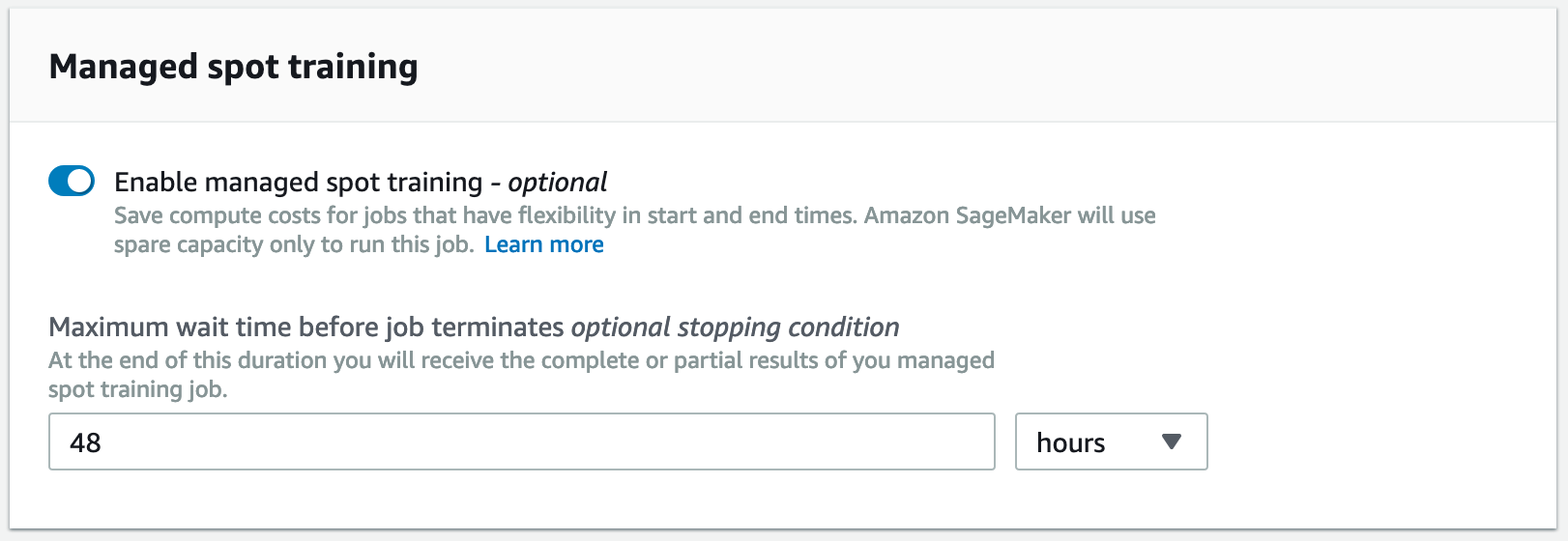Open the hours unit dropdown
Screen dimensions: 1568x541
tap(1111, 442)
